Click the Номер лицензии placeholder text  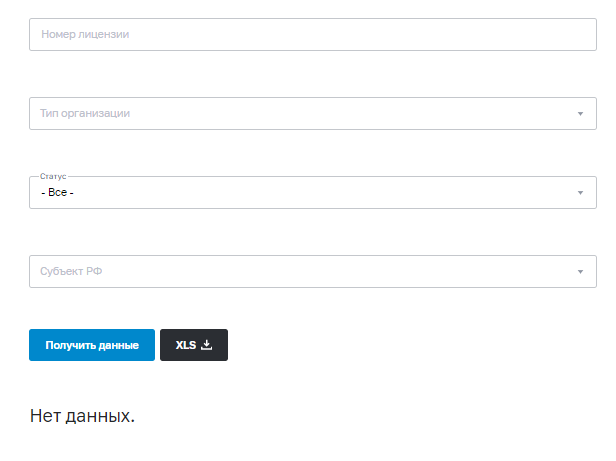coord(85,35)
